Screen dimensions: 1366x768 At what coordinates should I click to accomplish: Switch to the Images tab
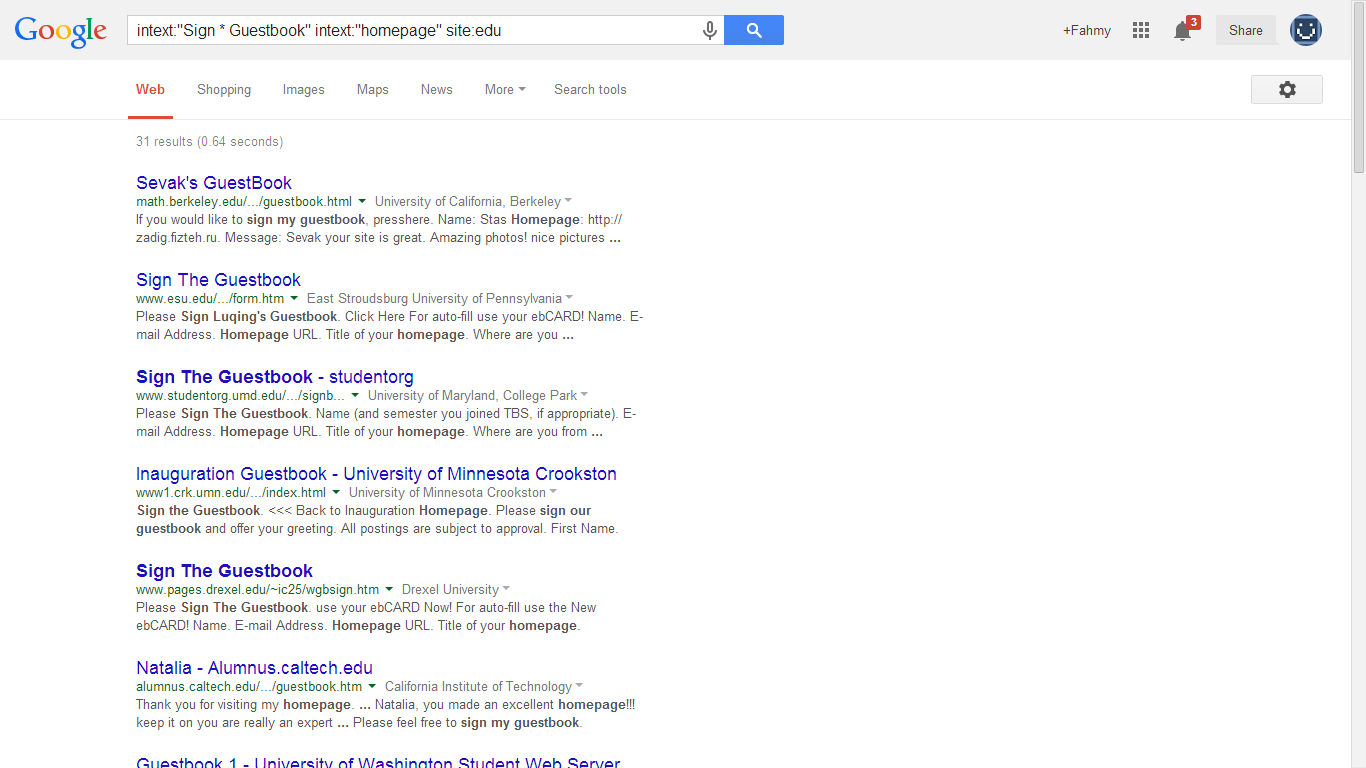[x=303, y=89]
